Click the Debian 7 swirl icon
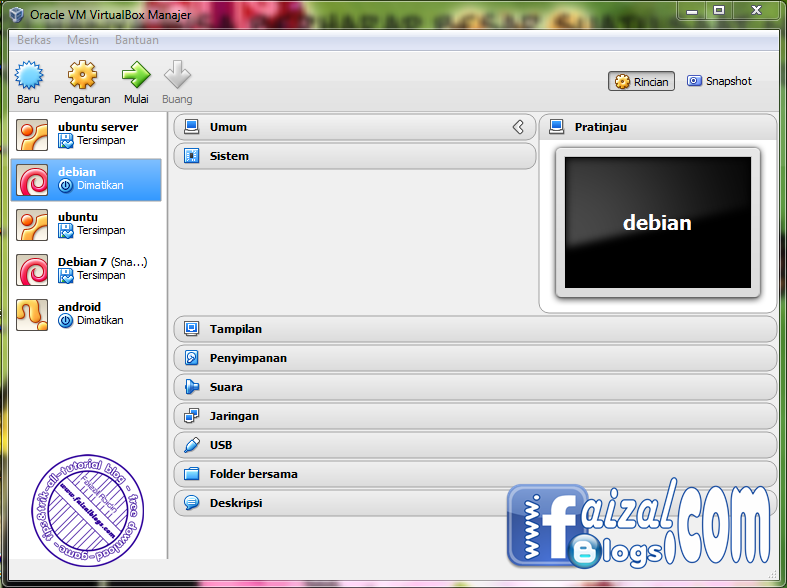 (x=32, y=270)
